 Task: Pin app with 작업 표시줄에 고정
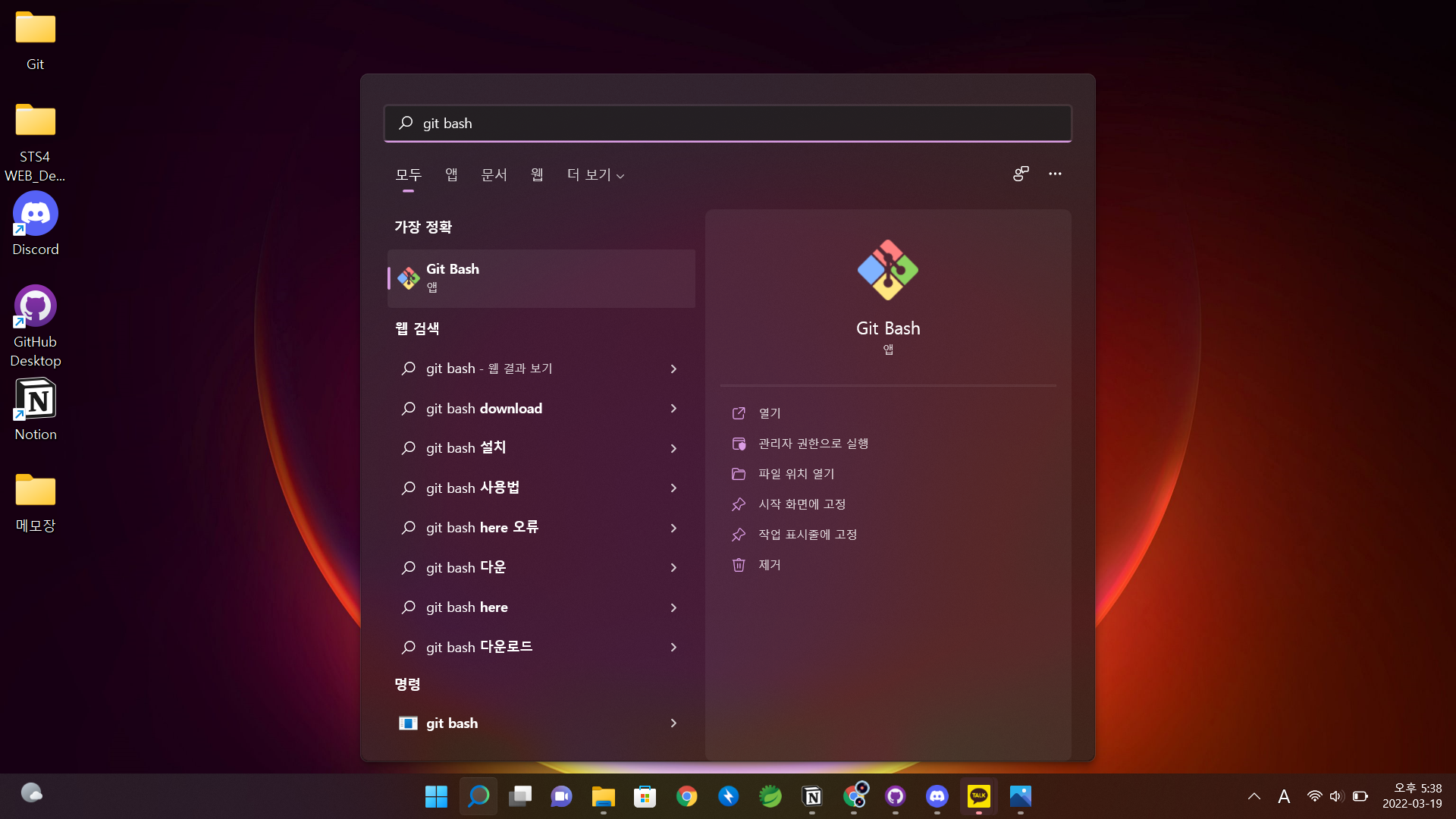click(808, 535)
